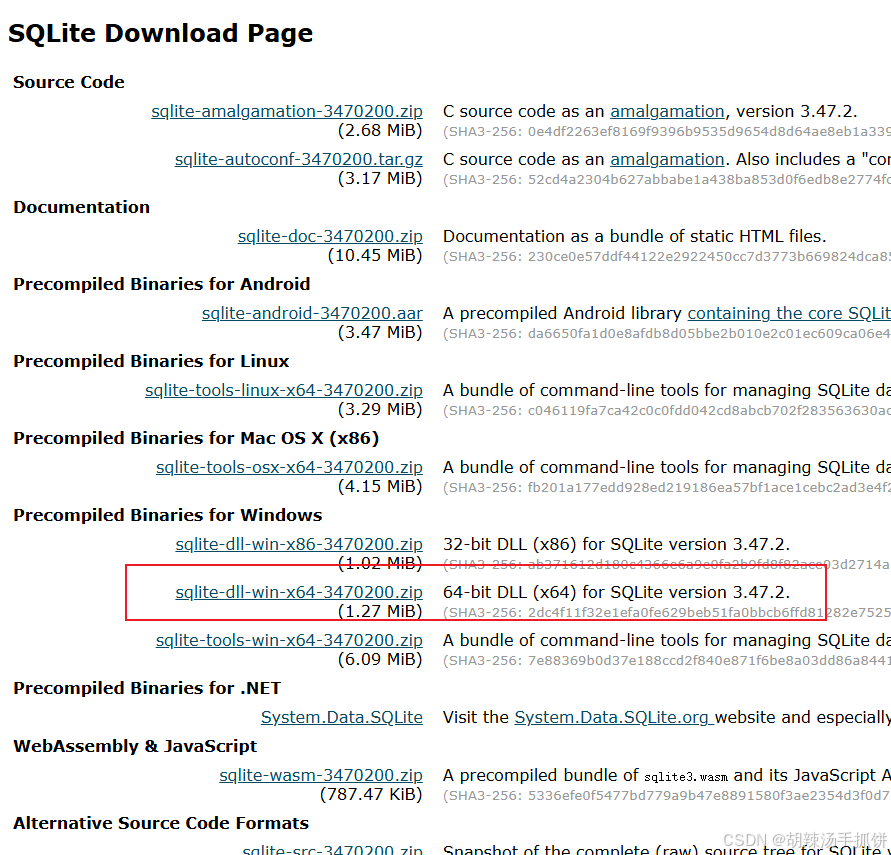The image size is (891, 855).
Task: Click 'Documentation as a bundle of static HTML files.' text
Action: [x=635, y=236]
